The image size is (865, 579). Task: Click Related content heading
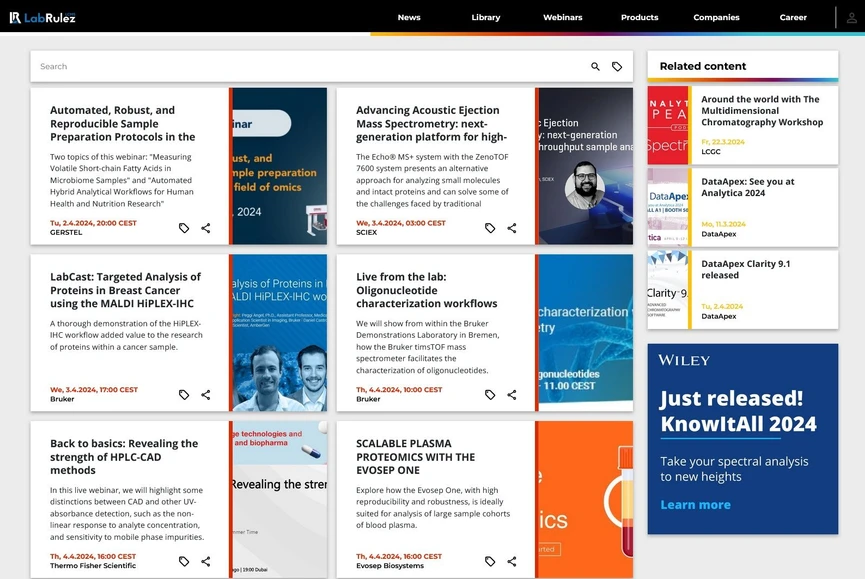click(x=703, y=66)
